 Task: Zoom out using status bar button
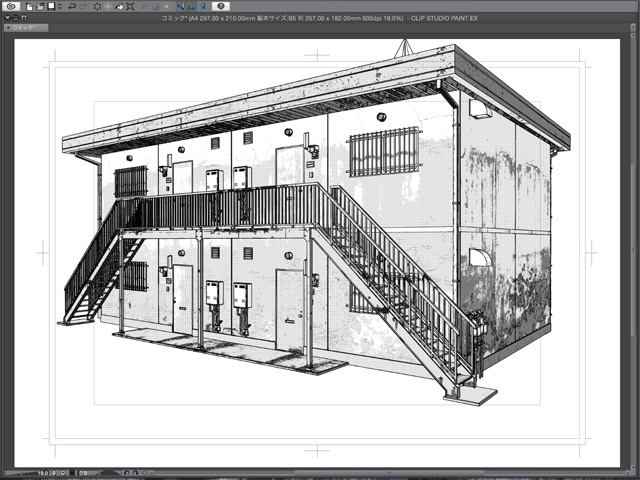53,473
